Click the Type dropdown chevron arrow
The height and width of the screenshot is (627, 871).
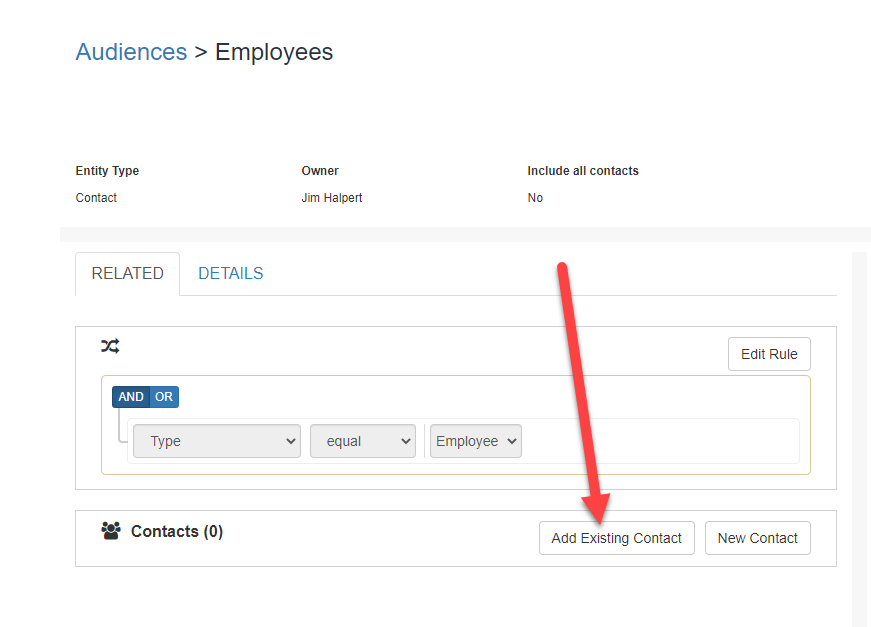coord(291,441)
